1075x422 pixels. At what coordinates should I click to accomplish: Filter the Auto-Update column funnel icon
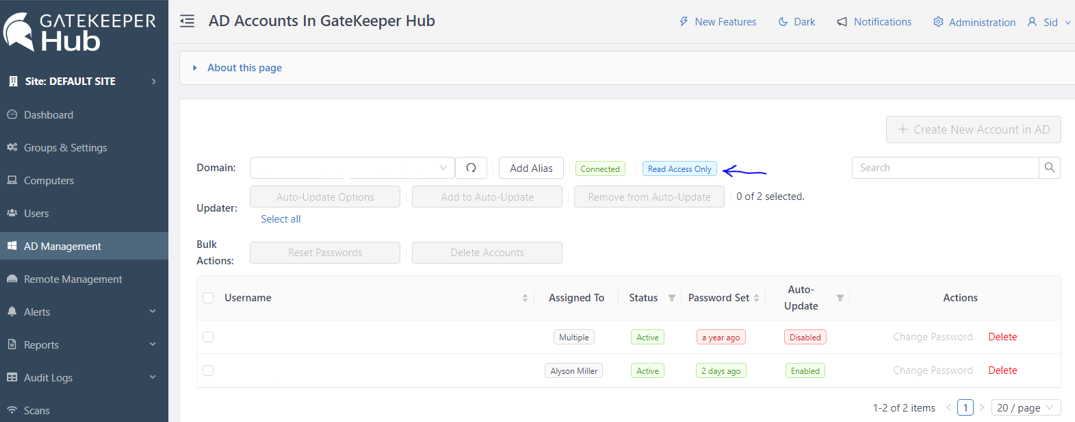click(x=840, y=298)
